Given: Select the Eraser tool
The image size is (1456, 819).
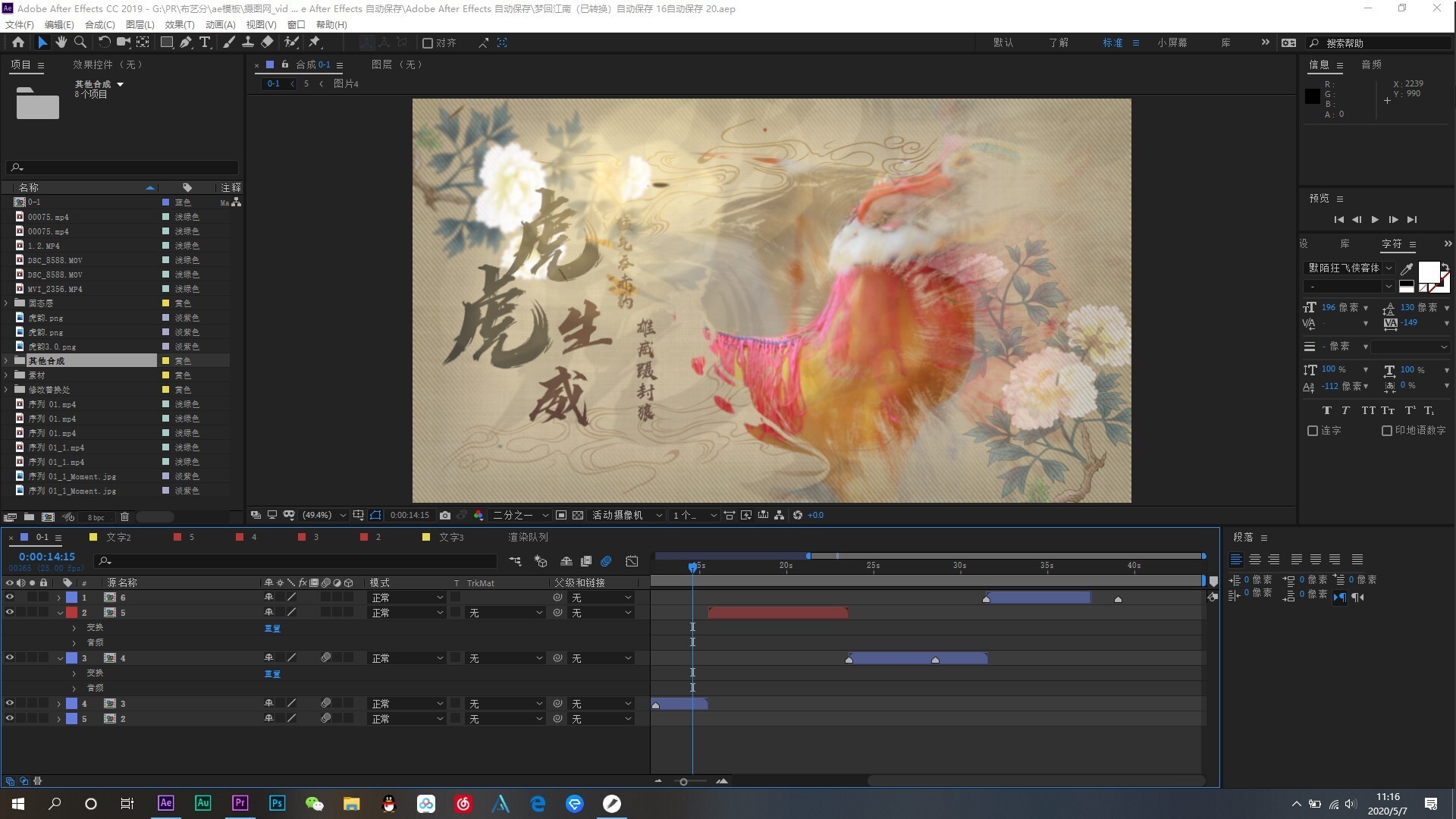Looking at the screenshot, I should (267, 42).
